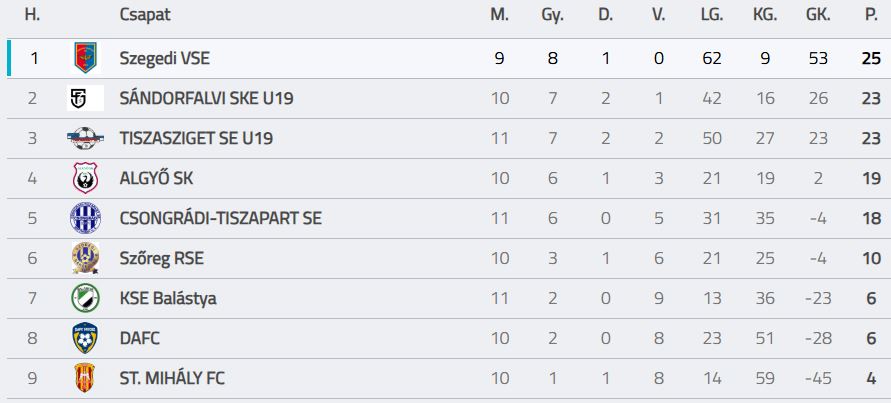Go to SÁNDORFALVI SKE U19 team link
This screenshot has height=403, width=891.
coord(206,98)
